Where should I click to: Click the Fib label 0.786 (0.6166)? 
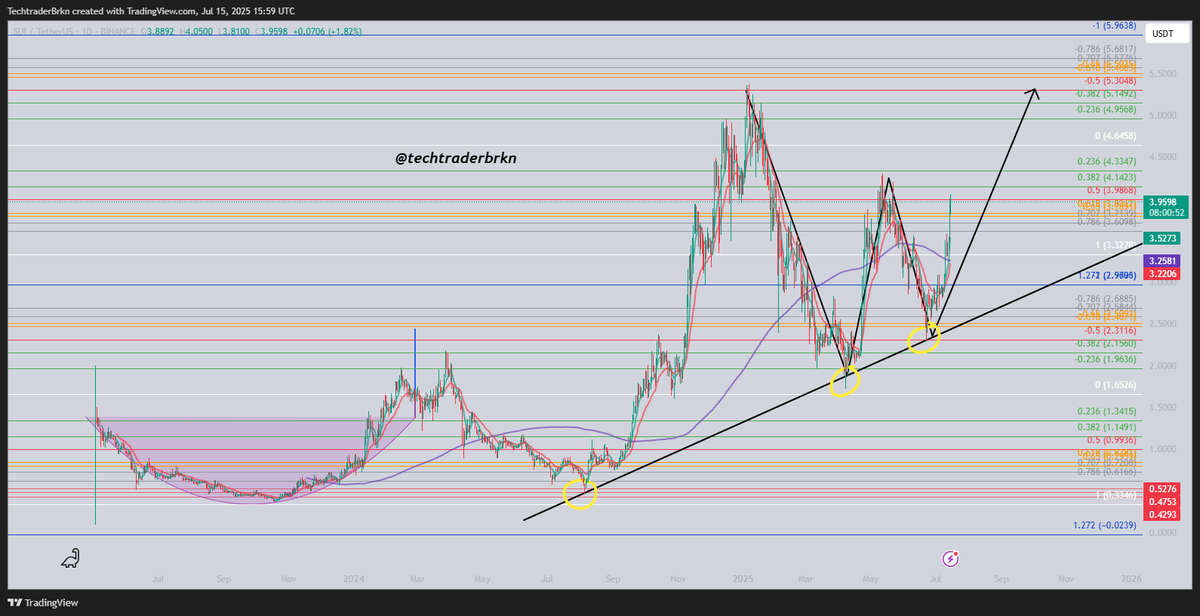[1108, 471]
